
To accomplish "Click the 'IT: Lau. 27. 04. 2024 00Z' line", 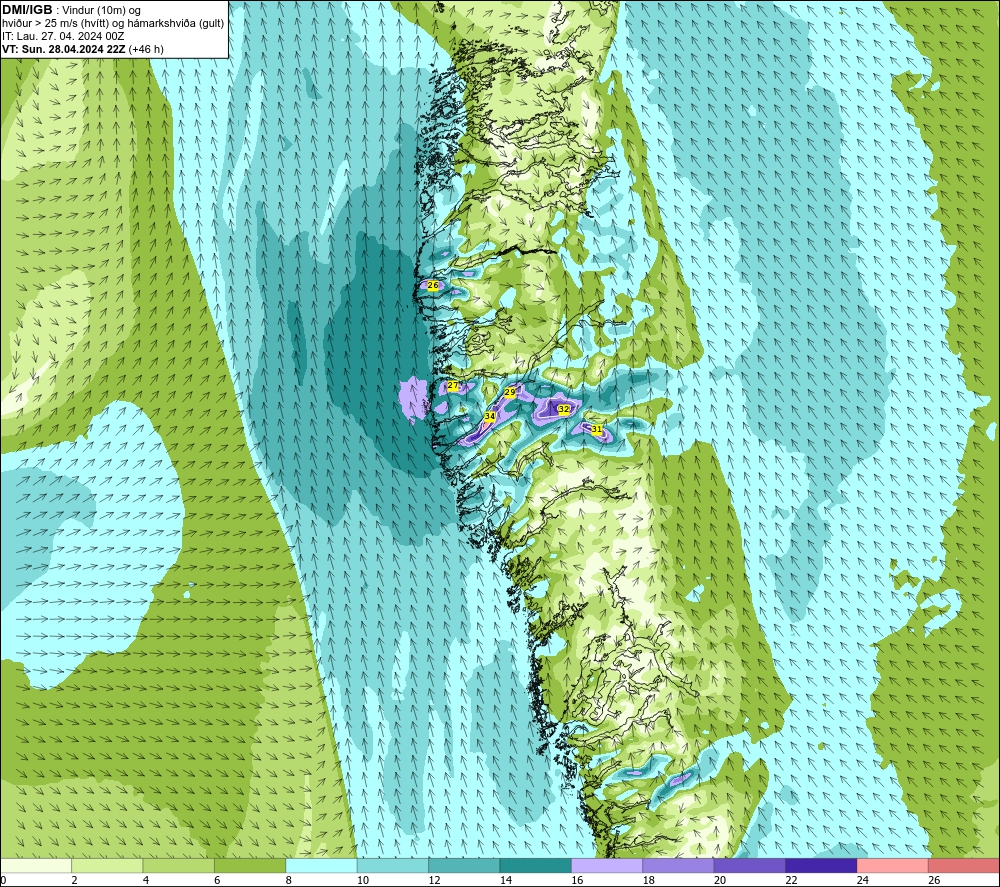I will pyautogui.click(x=63, y=36).
